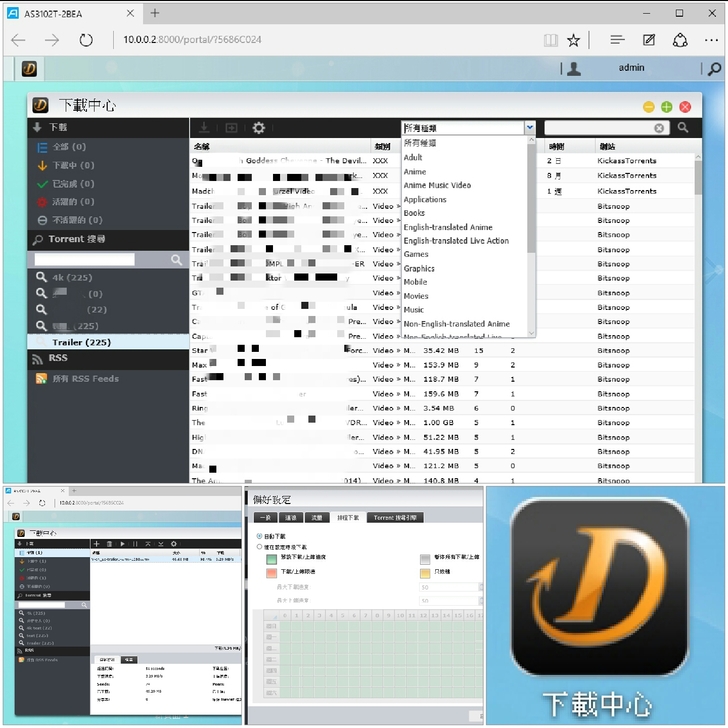Click the Torrent search input field in sidebar
The image size is (728, 728).
(x=98, y=259)
